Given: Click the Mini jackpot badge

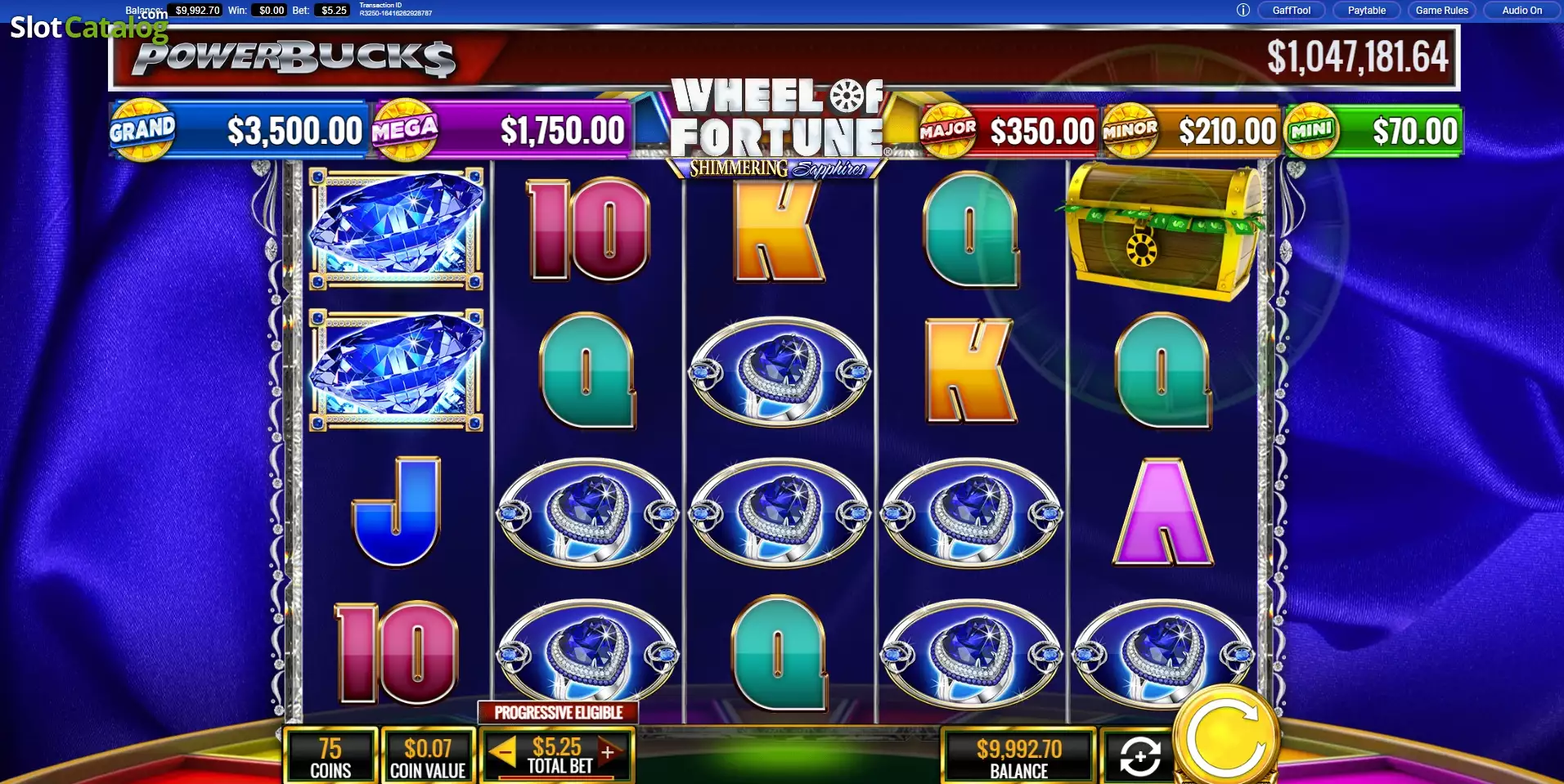Looking at the screenshot, I should [1312, 130].
